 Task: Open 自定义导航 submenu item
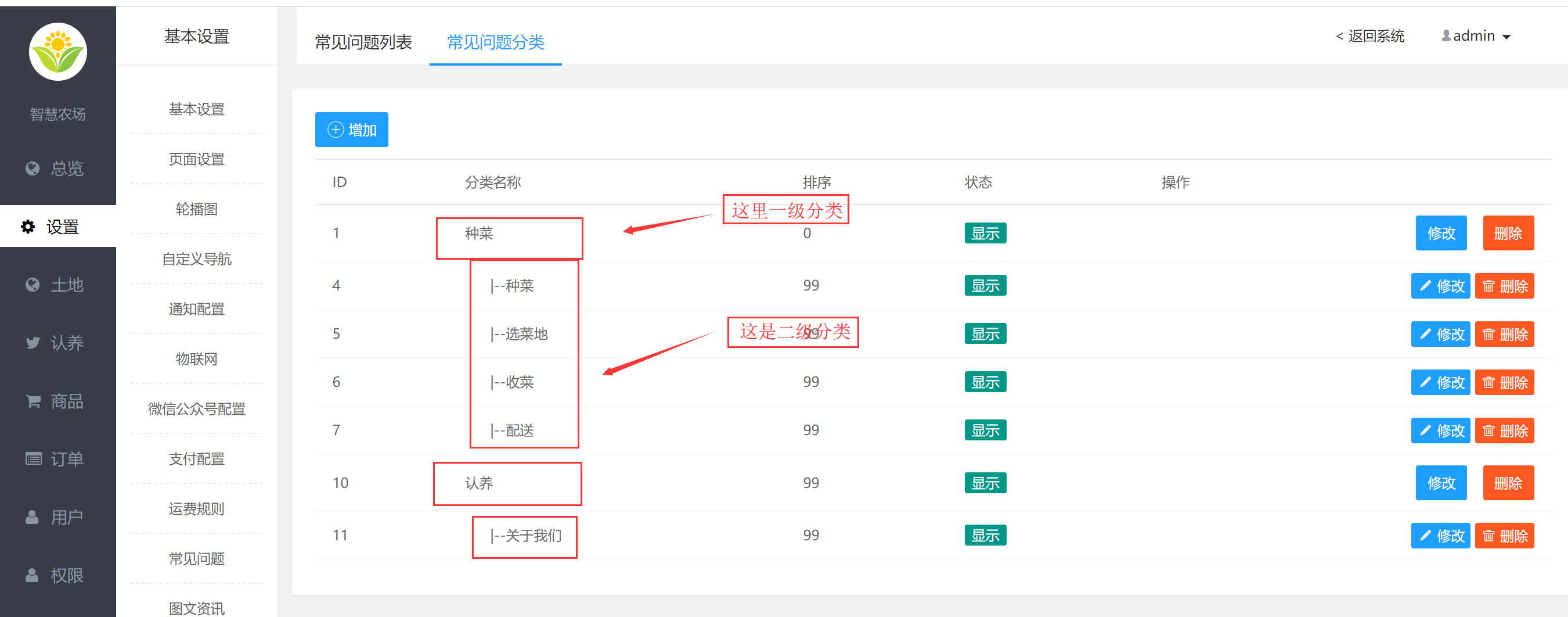[197, 259]
